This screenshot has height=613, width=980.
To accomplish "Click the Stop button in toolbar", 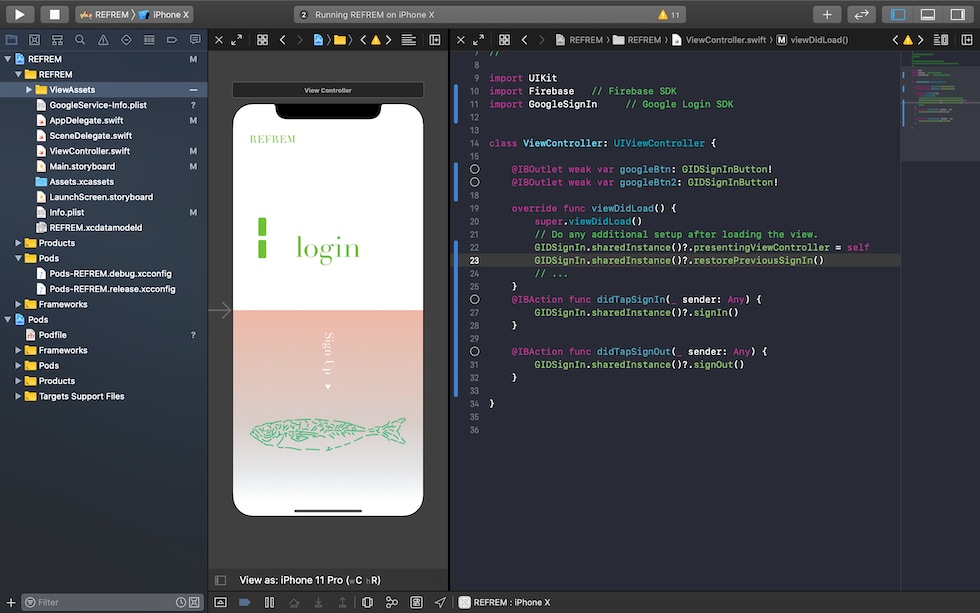I will 54,14.
